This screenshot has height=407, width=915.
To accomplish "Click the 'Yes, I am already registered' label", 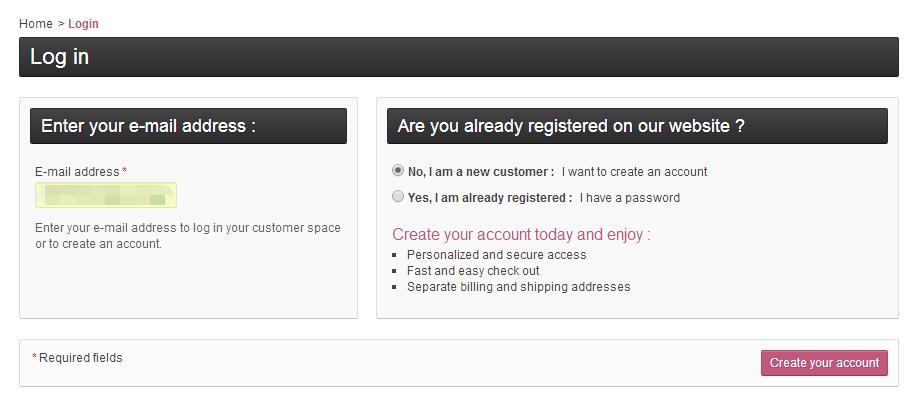I will tap(490, 198).
